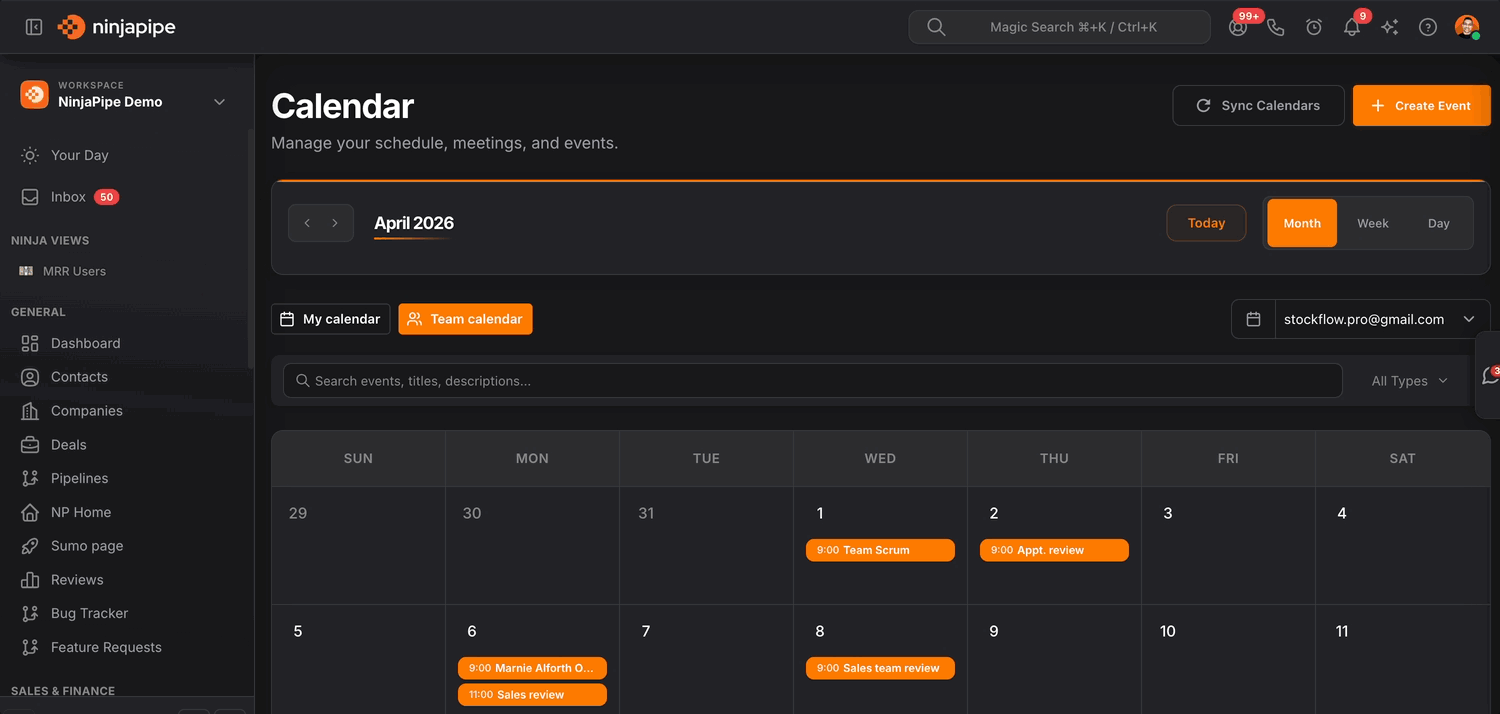
Task: Switch to My calendar view
Action: point(331,319)
